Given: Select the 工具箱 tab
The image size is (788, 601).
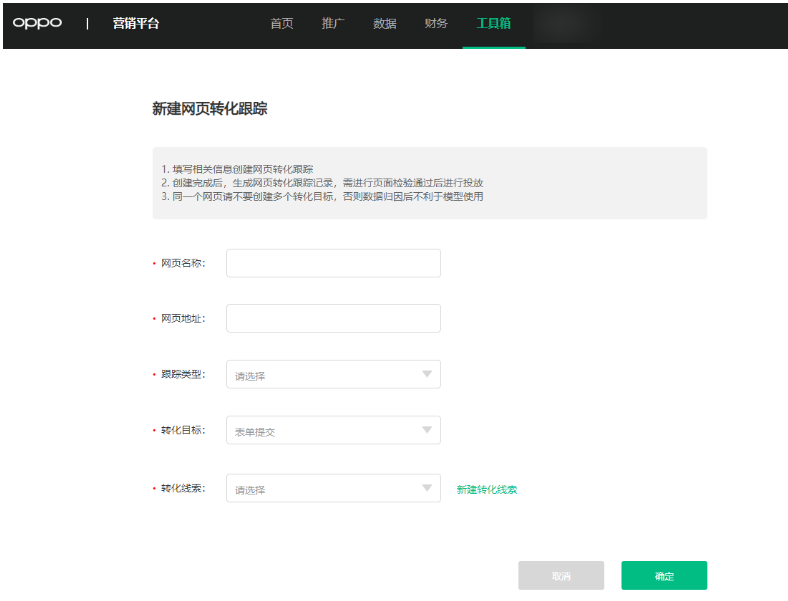Looking at the screenshot, I should point(494,24).
